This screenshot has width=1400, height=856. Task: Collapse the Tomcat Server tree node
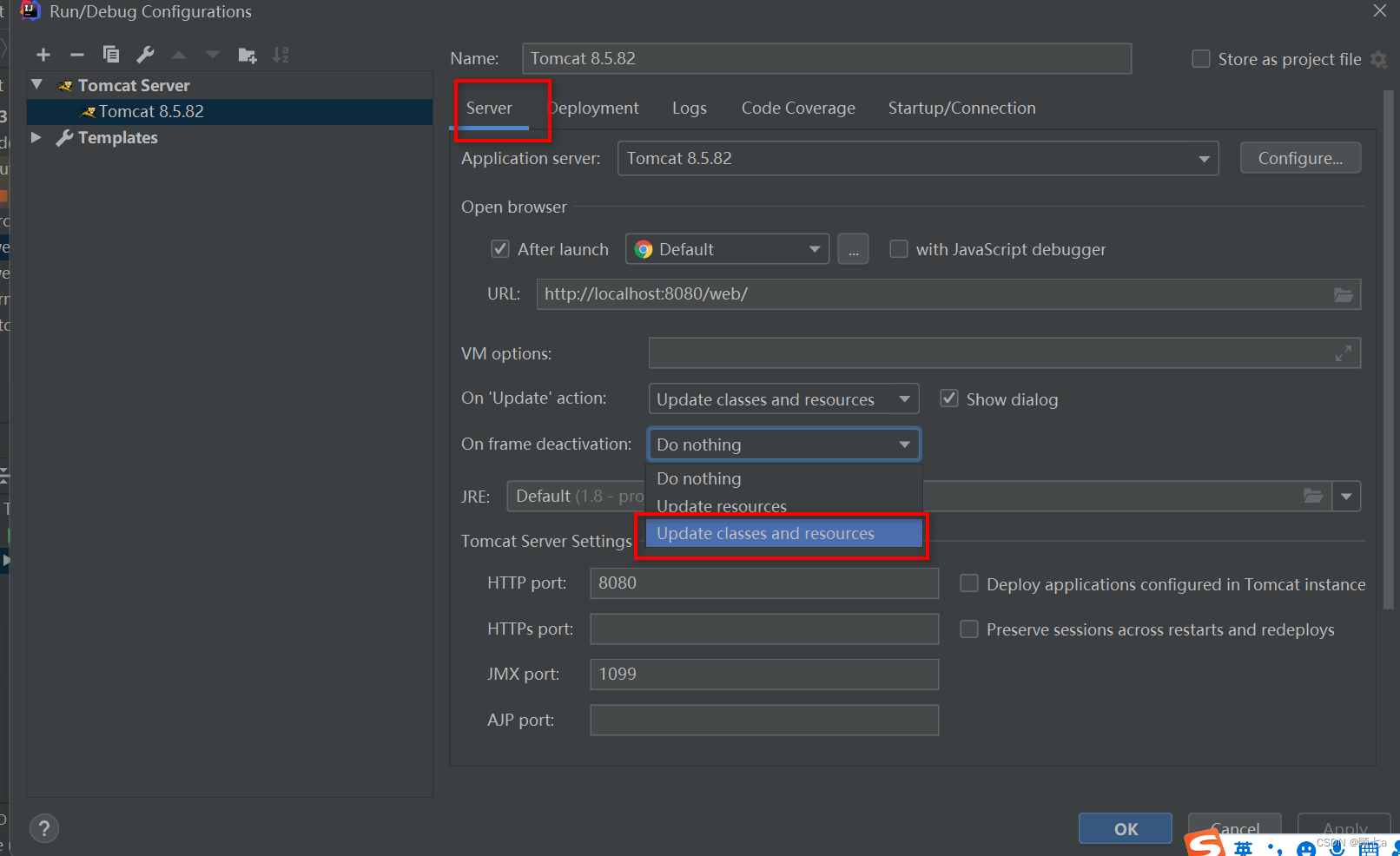[x=36, y=85]
